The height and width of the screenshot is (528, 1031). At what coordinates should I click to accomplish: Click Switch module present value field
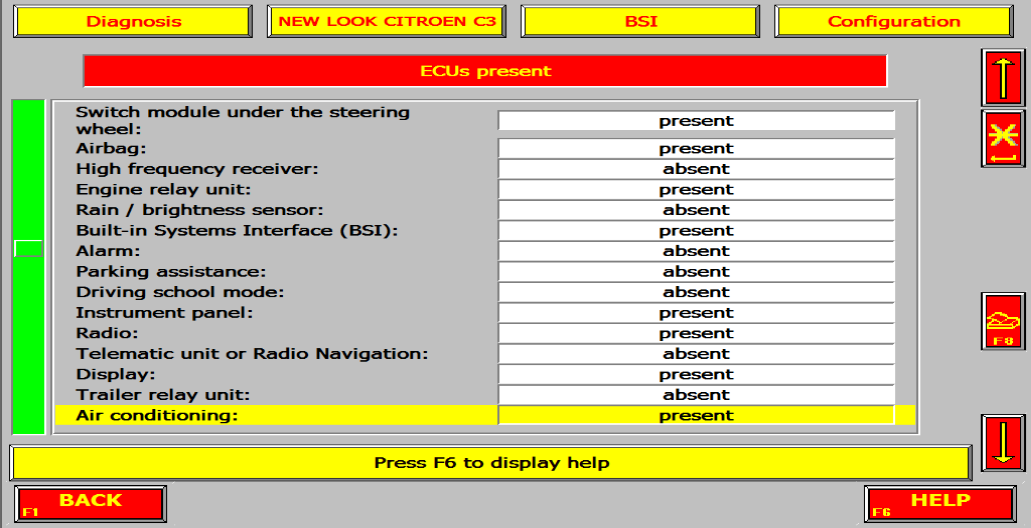point(696,121)
